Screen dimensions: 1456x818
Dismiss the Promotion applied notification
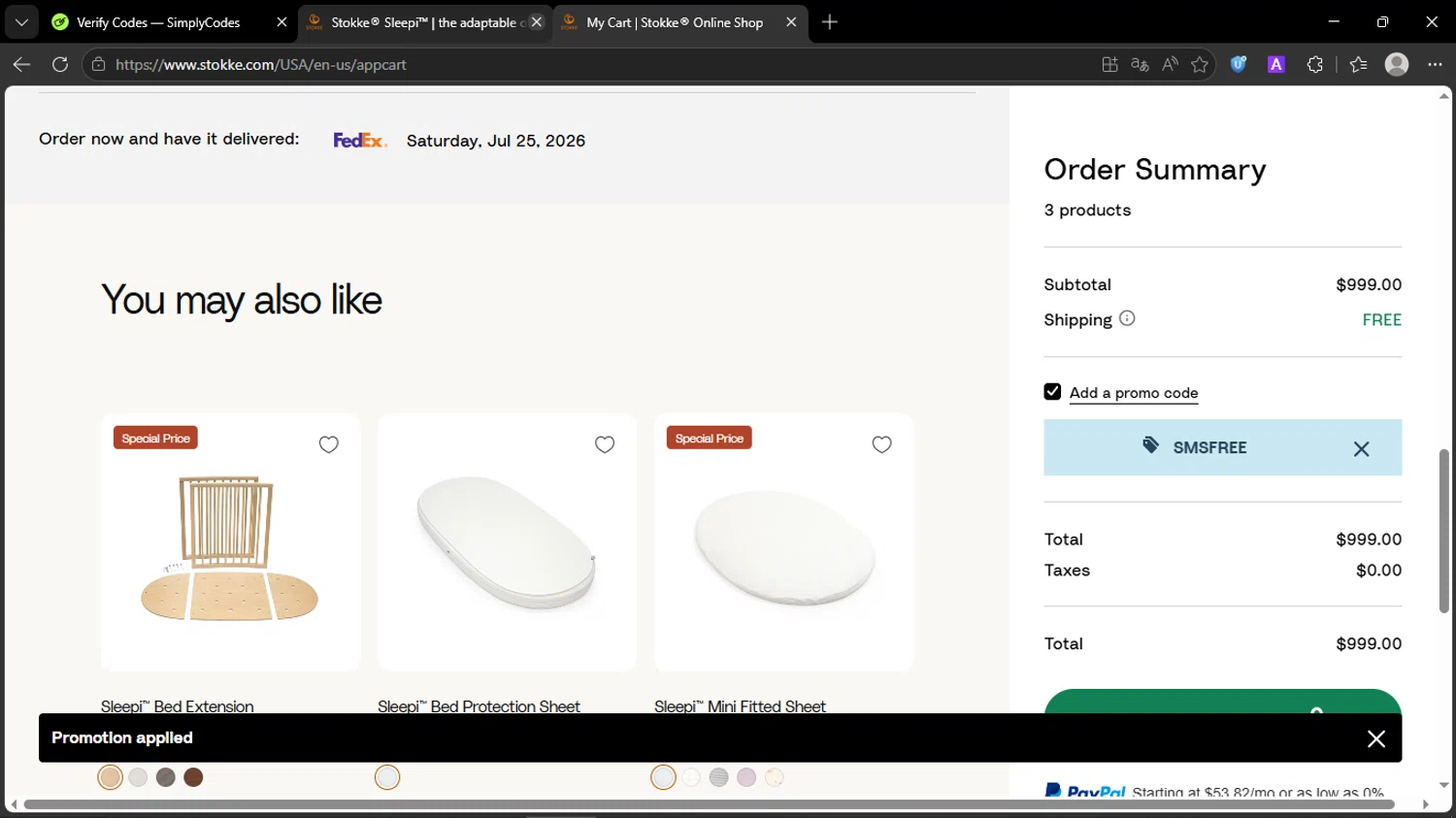[1376, 738]
